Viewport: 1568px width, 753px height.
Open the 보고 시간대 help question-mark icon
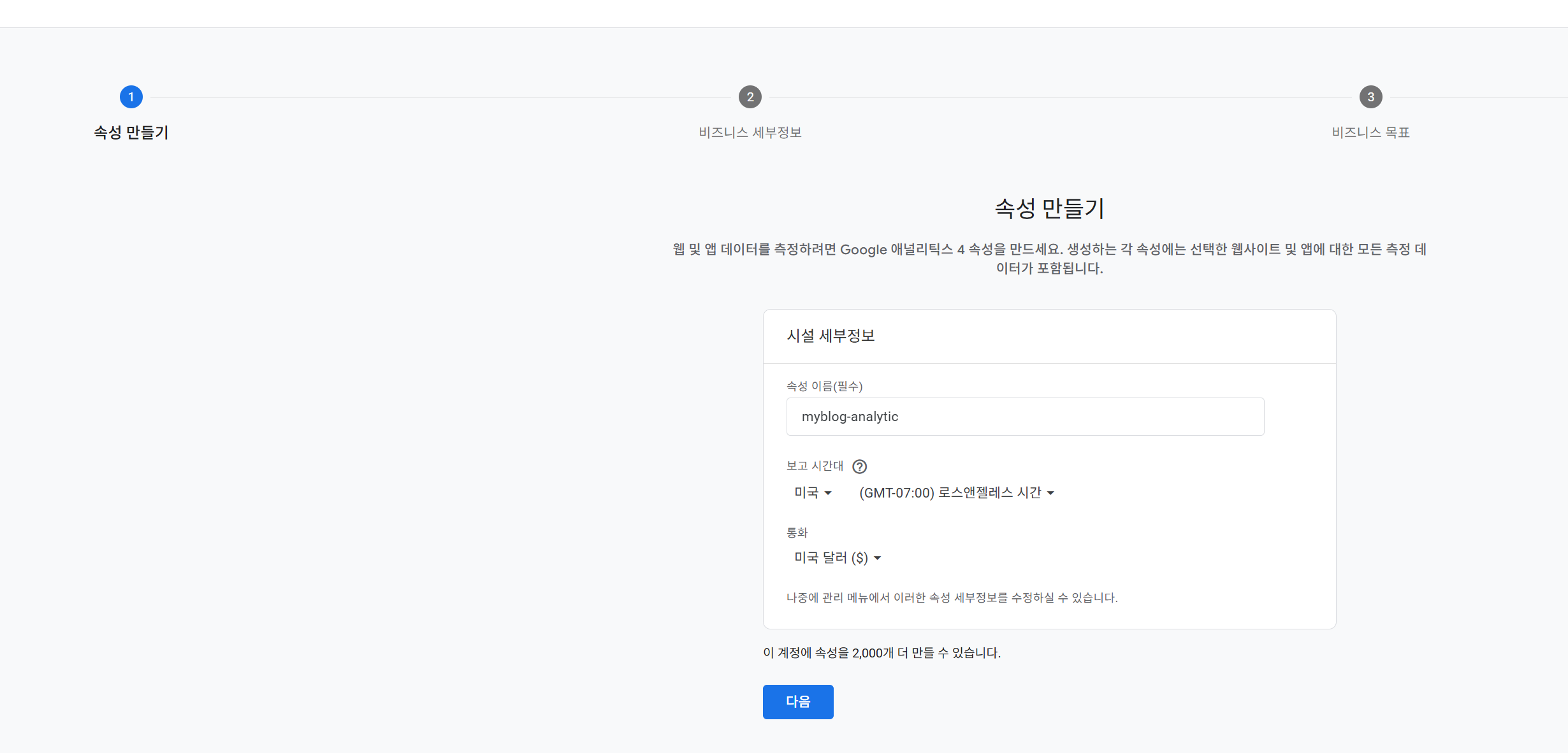[x=859, y=466]
